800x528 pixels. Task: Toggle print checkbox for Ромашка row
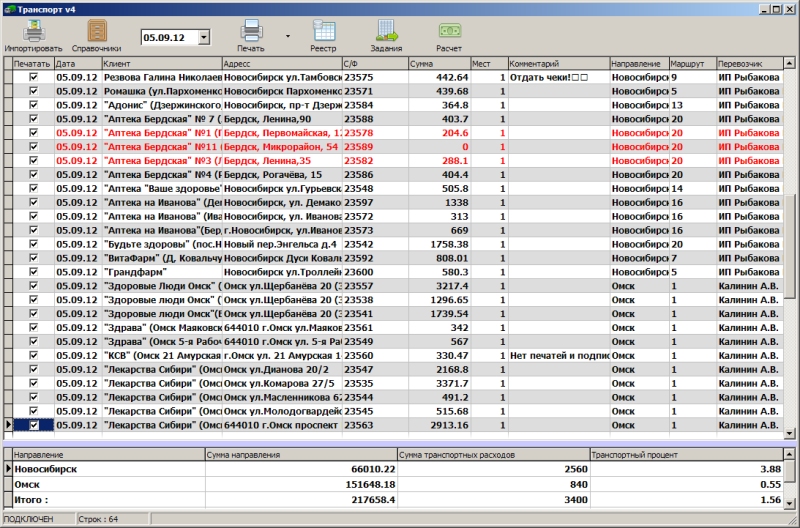pos(34,91)
